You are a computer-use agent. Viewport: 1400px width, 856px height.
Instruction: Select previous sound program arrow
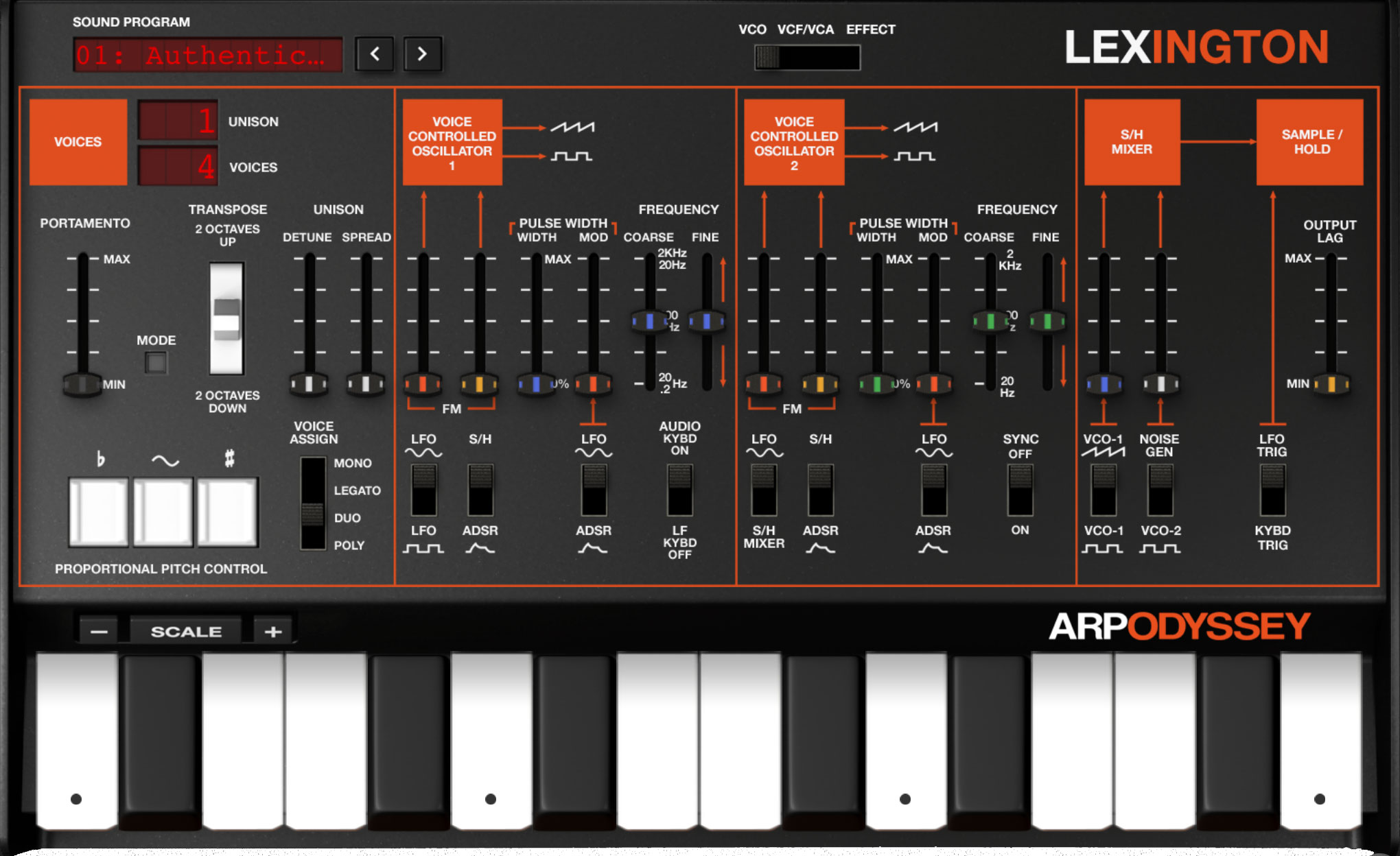coord(375,53)
